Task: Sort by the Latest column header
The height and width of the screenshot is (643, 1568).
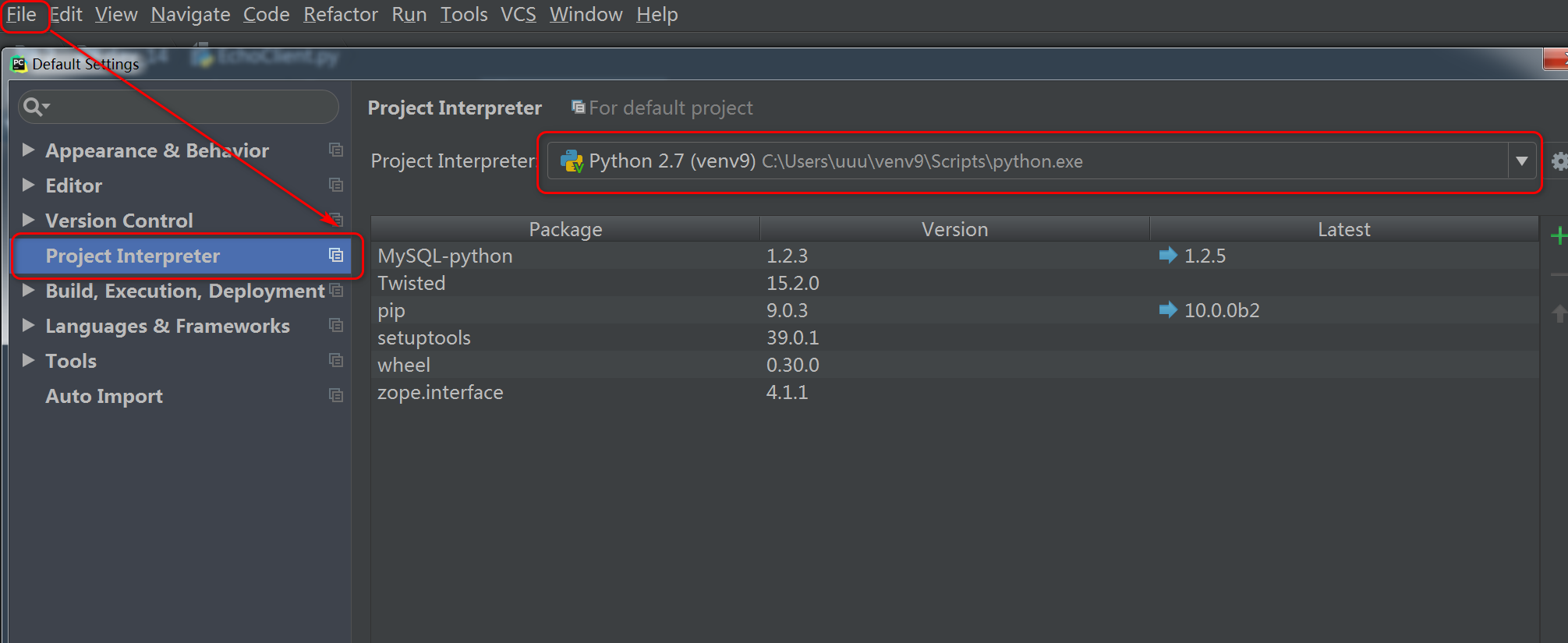Action: [x=1343, y=229]
